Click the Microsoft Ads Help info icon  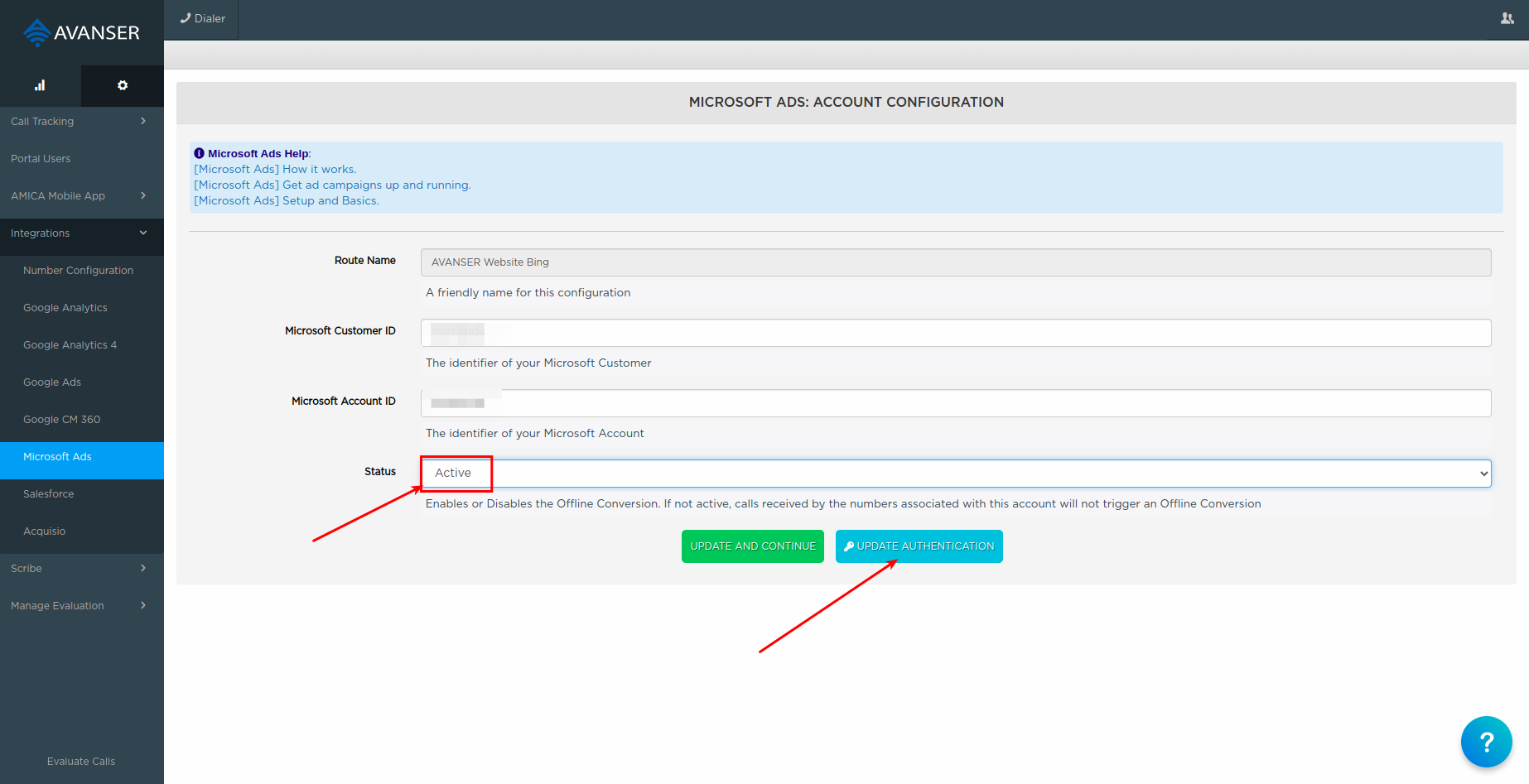point(199,153)
